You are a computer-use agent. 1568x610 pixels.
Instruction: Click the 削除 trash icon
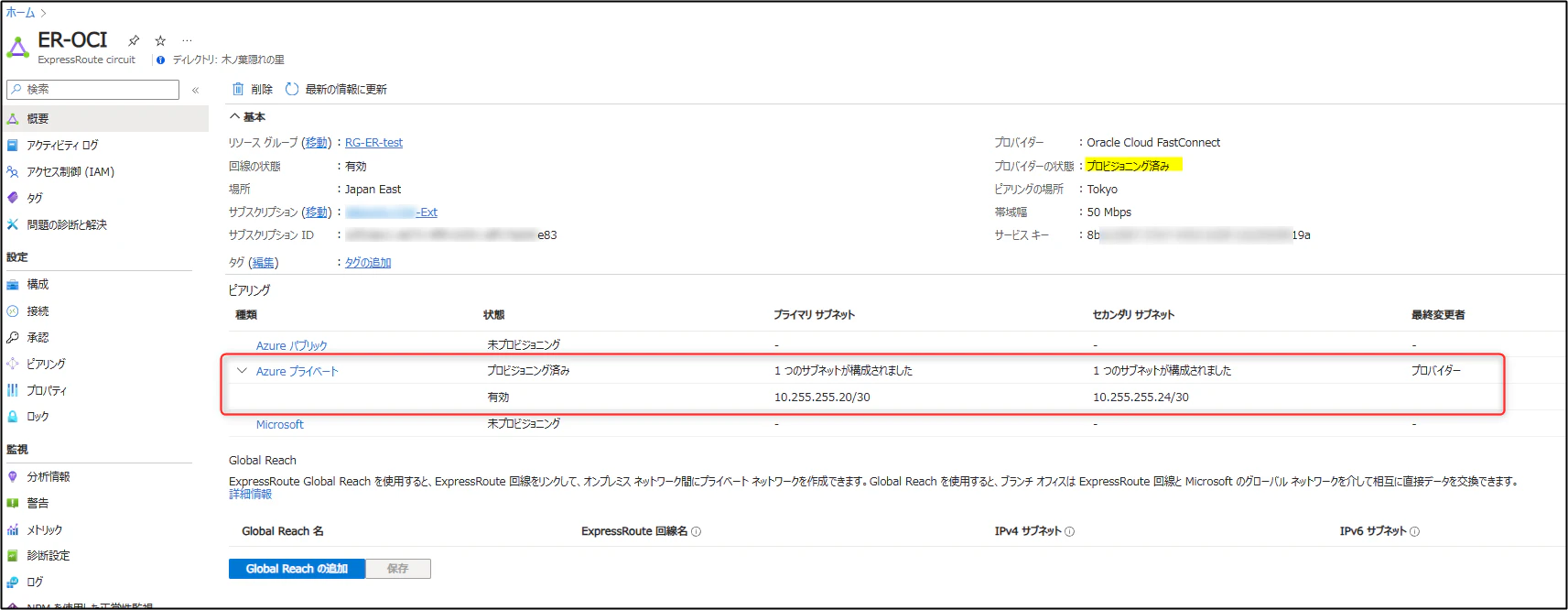coord(238,89)
